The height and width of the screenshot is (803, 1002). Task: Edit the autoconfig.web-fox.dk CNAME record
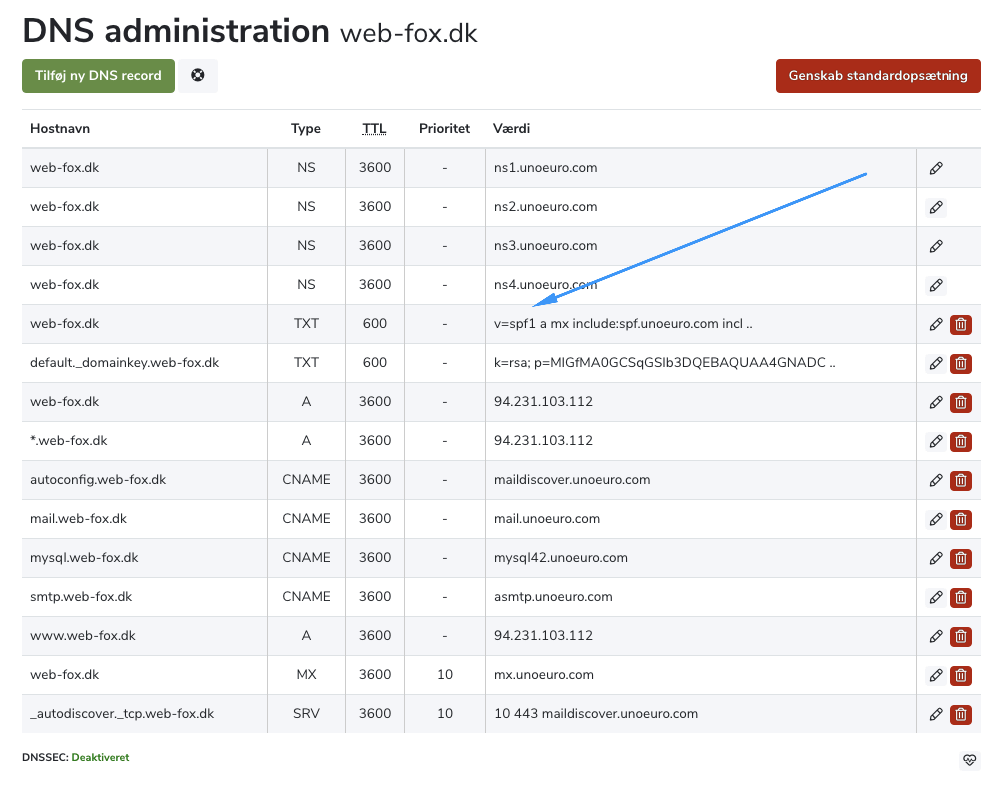[x=936, y=480]
